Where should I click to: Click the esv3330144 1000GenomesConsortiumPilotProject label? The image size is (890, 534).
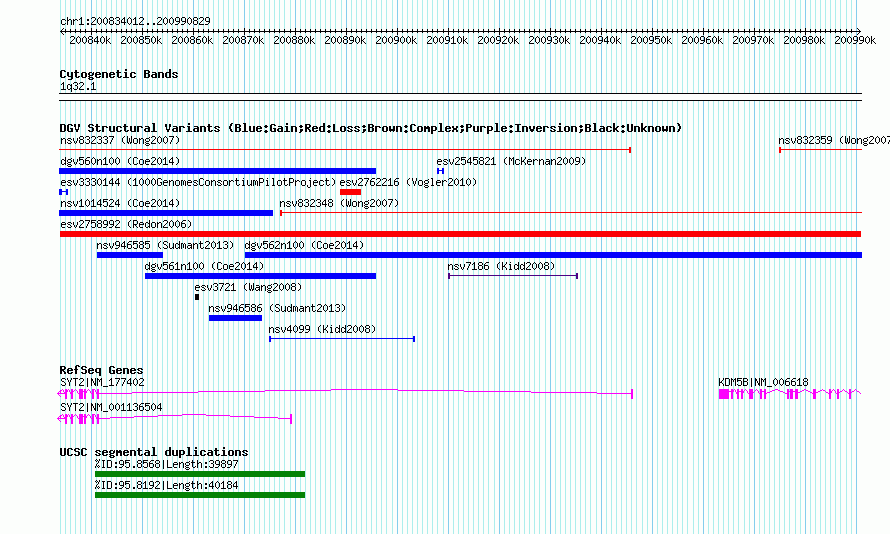coord(198,182)
